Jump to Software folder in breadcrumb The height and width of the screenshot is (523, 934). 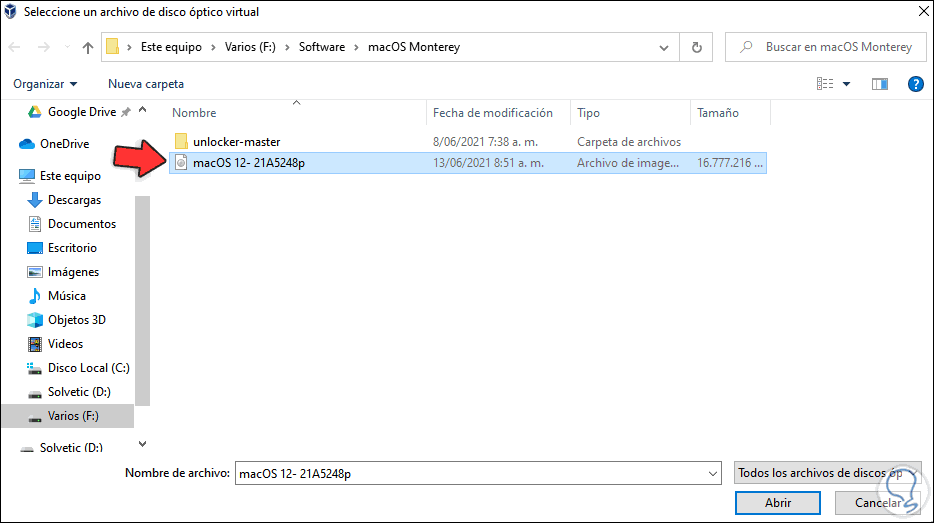coord(322,47)
